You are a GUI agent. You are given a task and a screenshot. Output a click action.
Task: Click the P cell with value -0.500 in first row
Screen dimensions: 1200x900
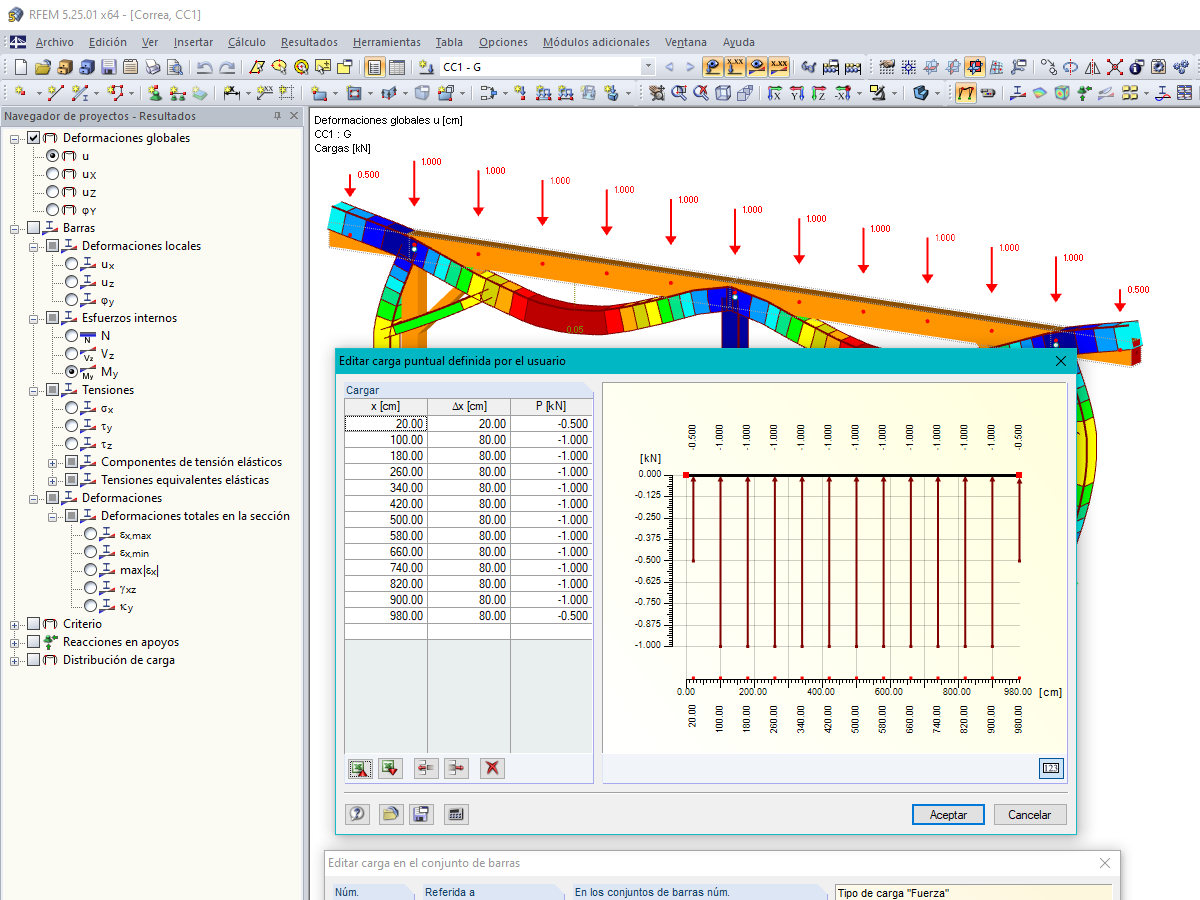click(x=551, y=423)
